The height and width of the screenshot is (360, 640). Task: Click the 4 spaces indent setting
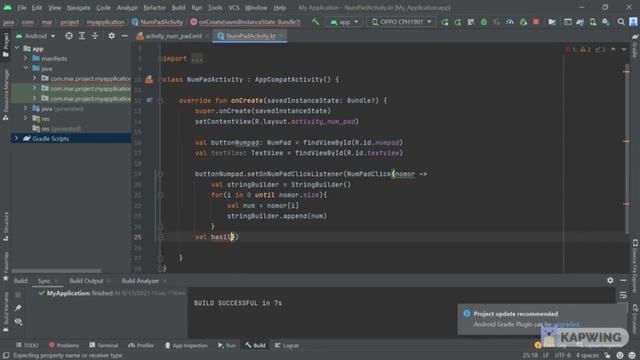tap(587, 356)
